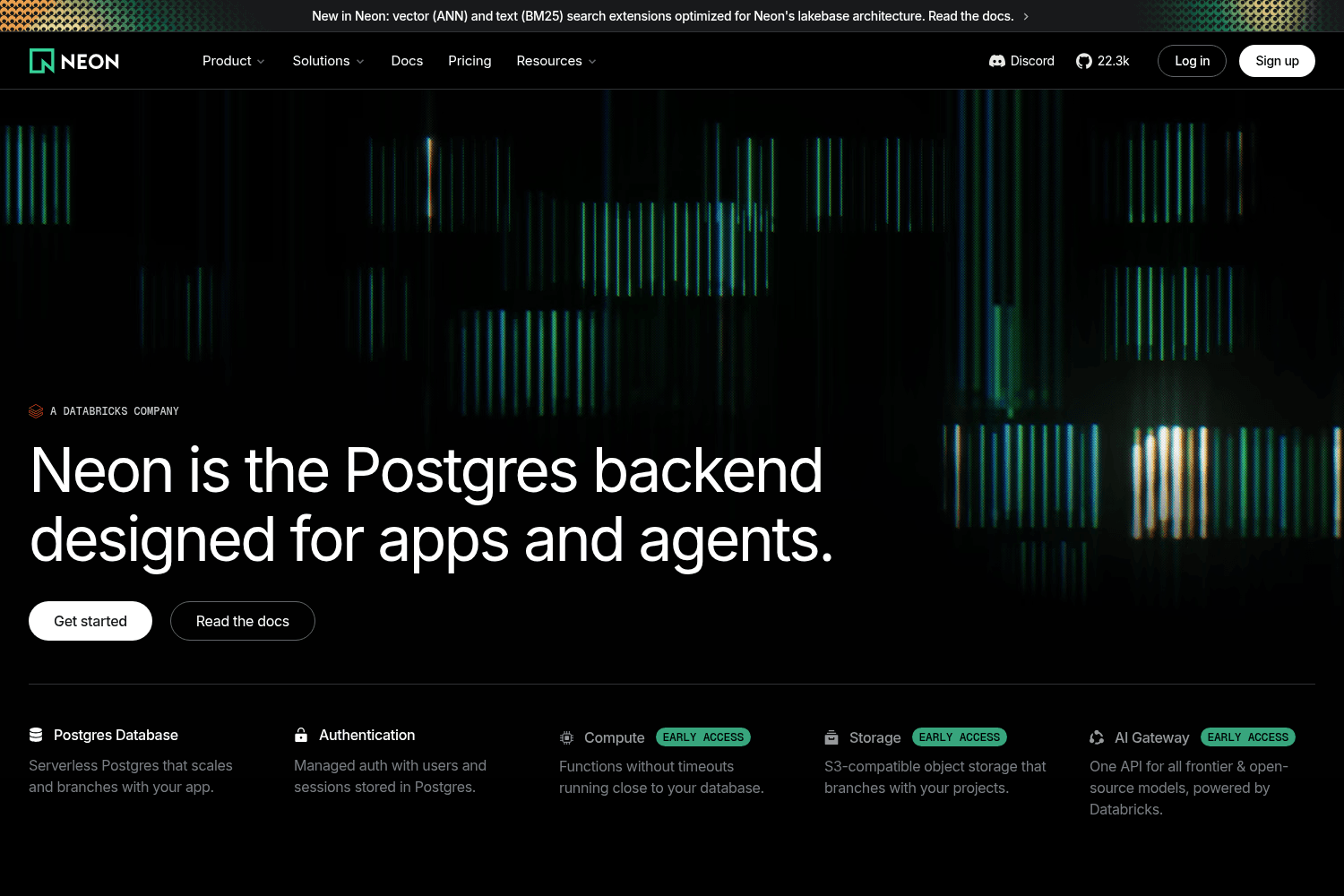Open the 'New in Neon' announcement banner text

click(x=663, y=16)
